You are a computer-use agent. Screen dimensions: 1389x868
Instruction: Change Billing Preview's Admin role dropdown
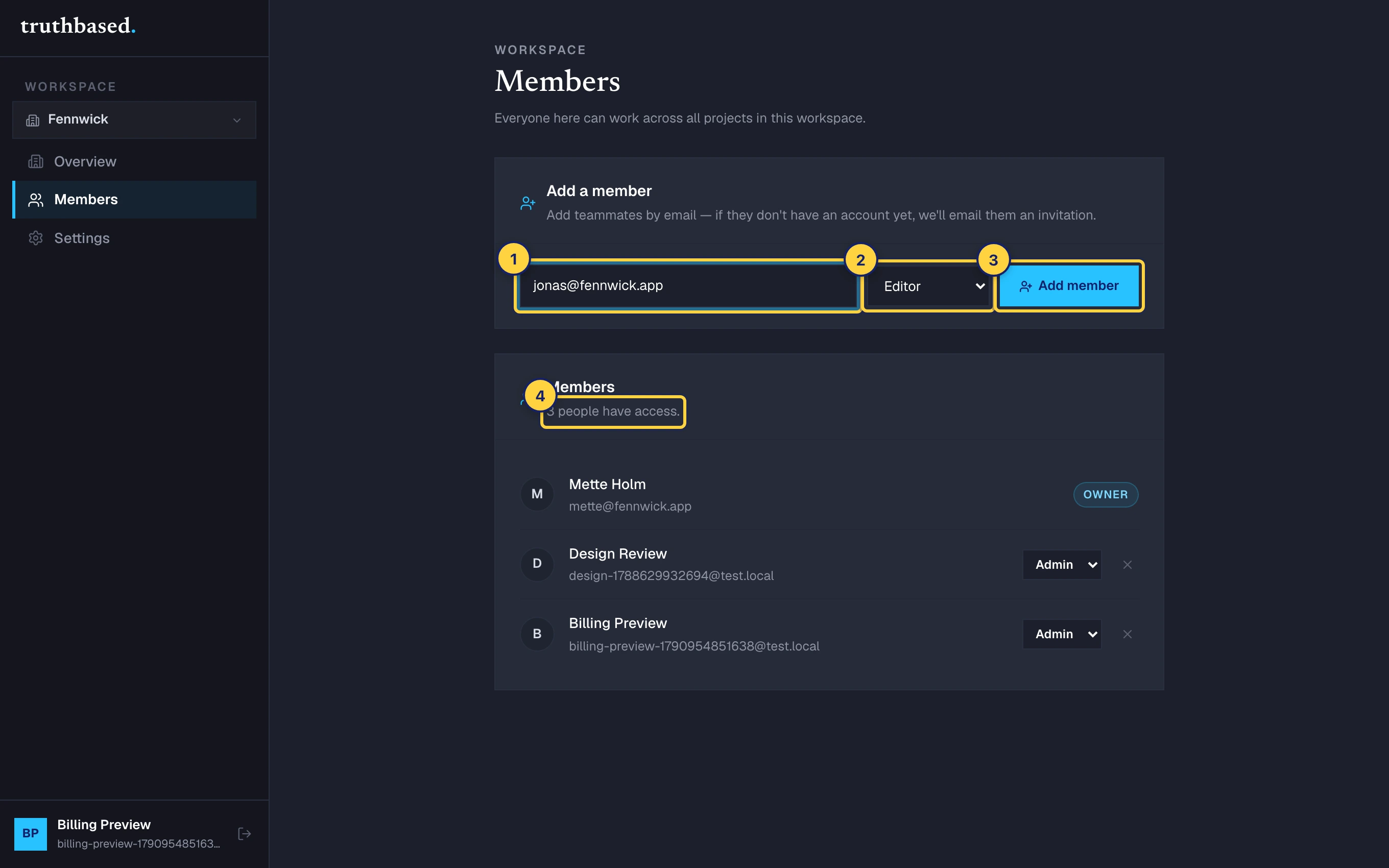point(1062,634)
